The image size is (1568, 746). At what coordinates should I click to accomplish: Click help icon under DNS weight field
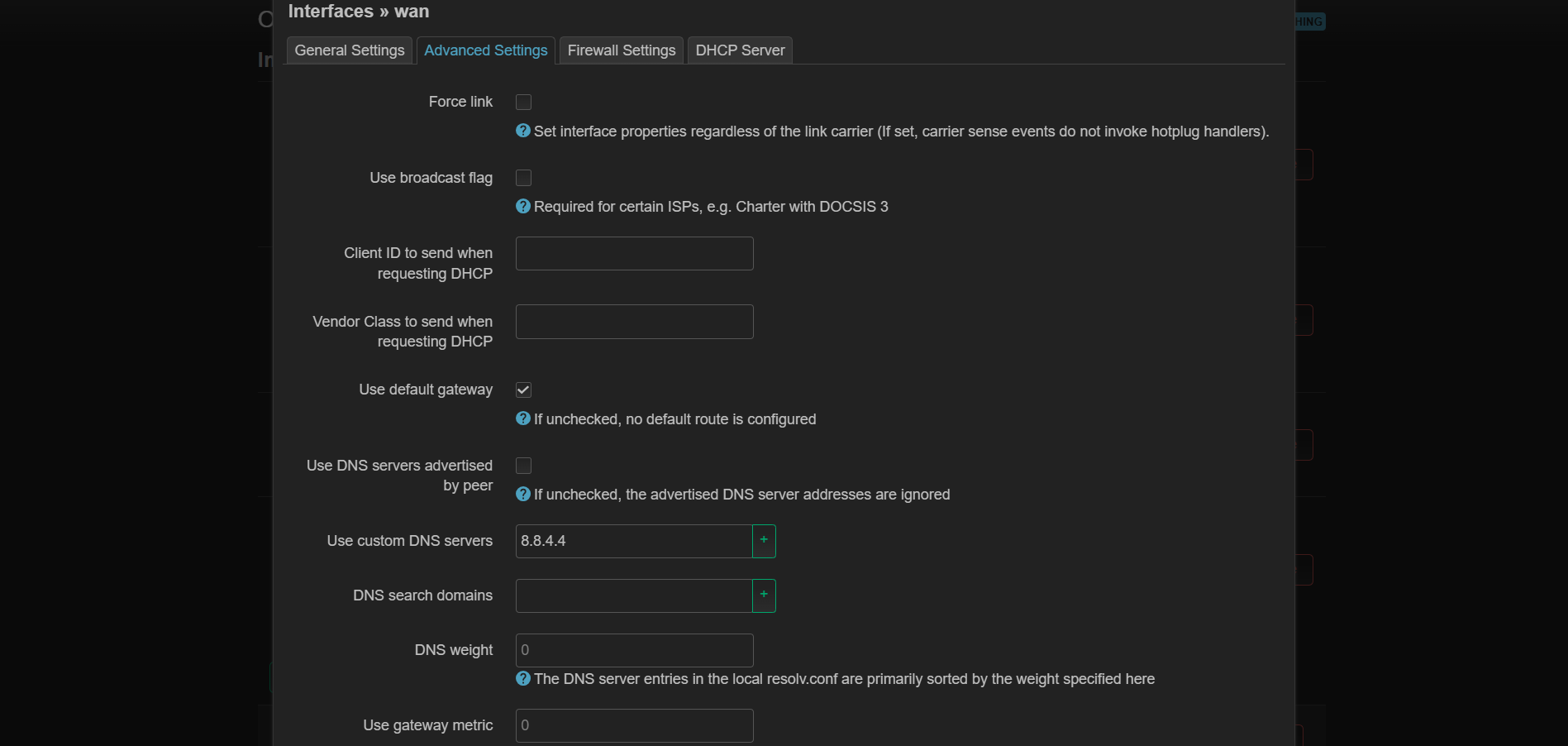pos(522,678)
